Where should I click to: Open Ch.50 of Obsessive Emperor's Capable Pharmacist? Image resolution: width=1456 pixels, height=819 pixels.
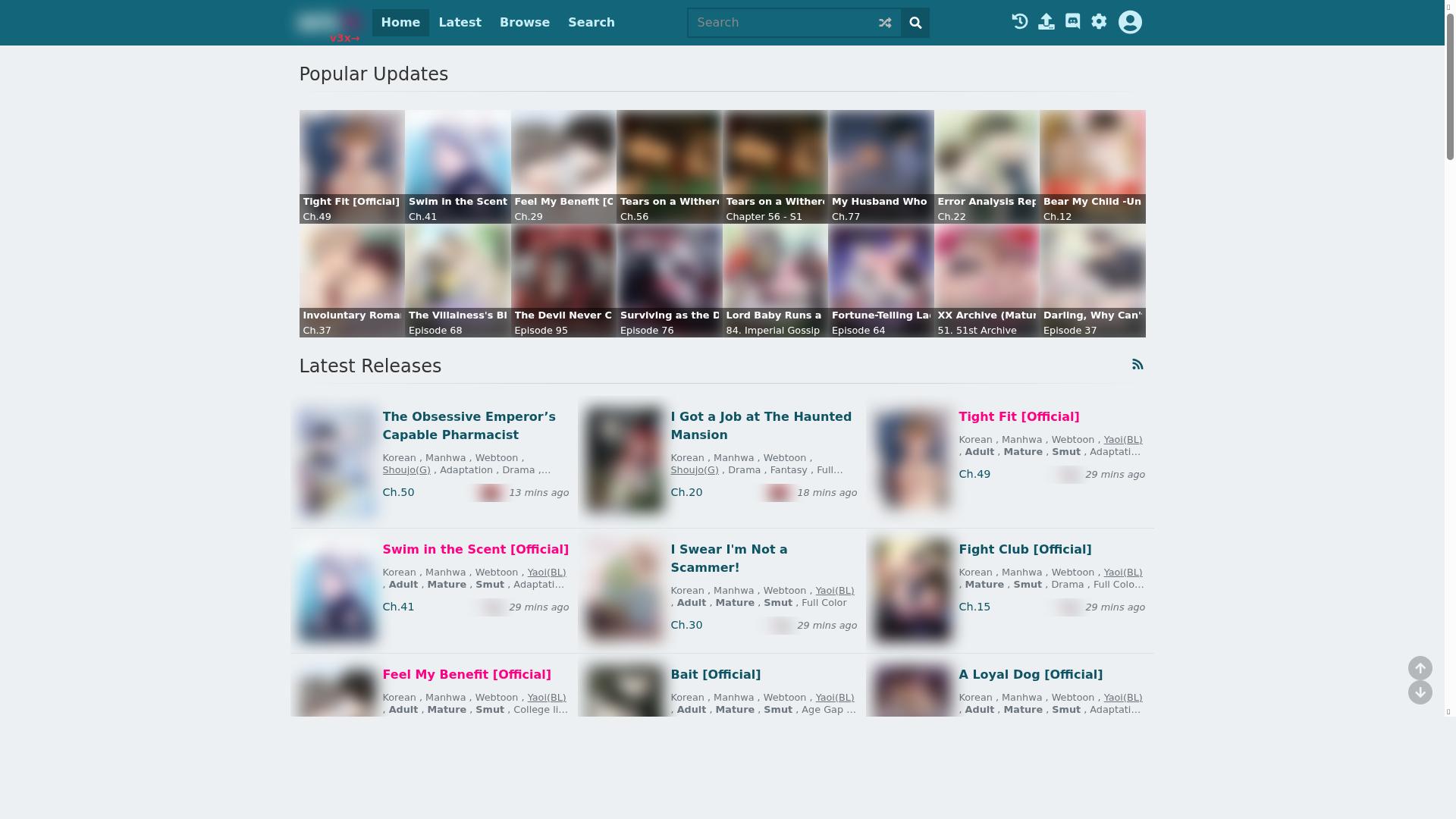pyautogui.click(x=398, y=492)
